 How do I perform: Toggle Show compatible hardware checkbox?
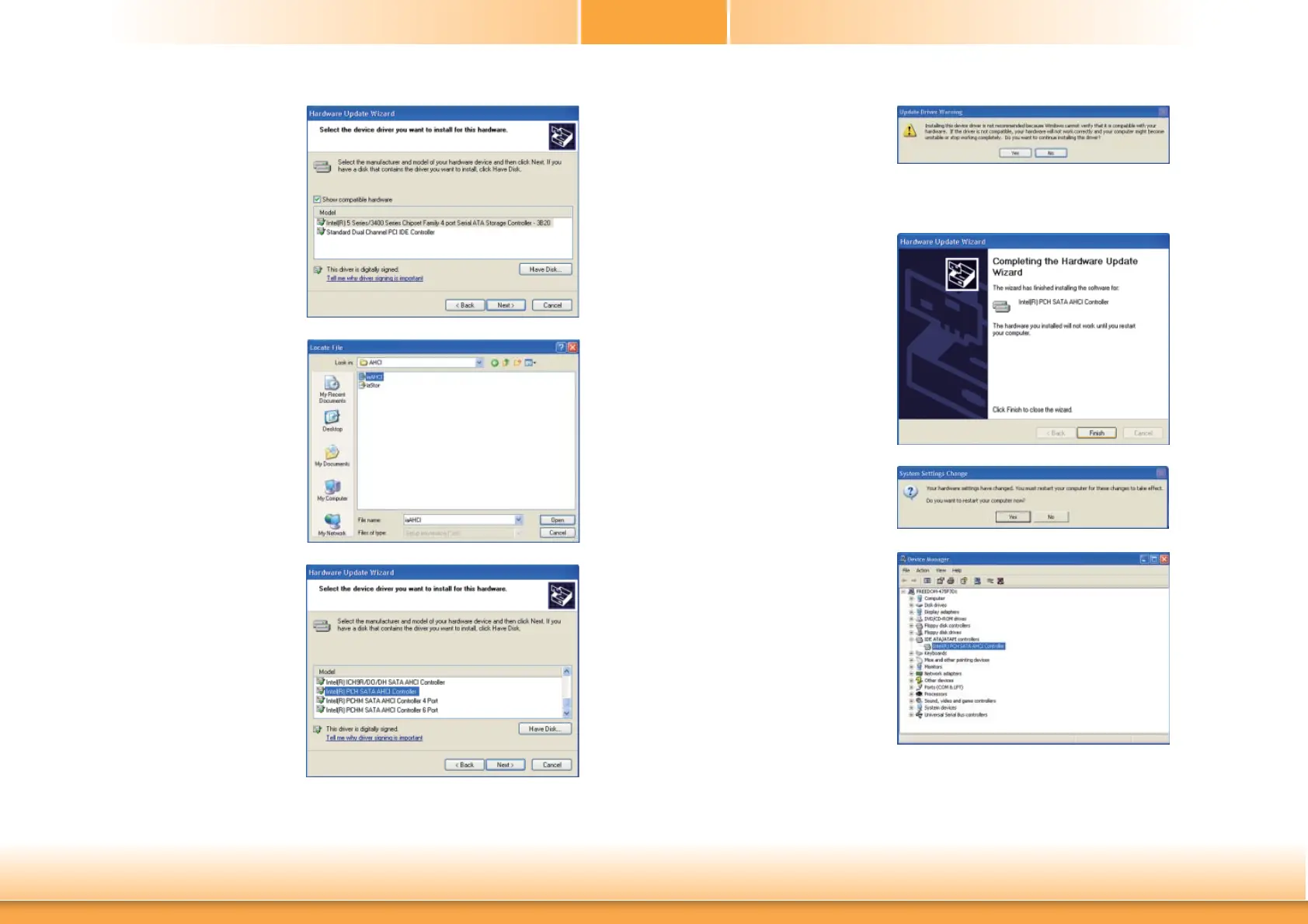click(x=317, y=200)
